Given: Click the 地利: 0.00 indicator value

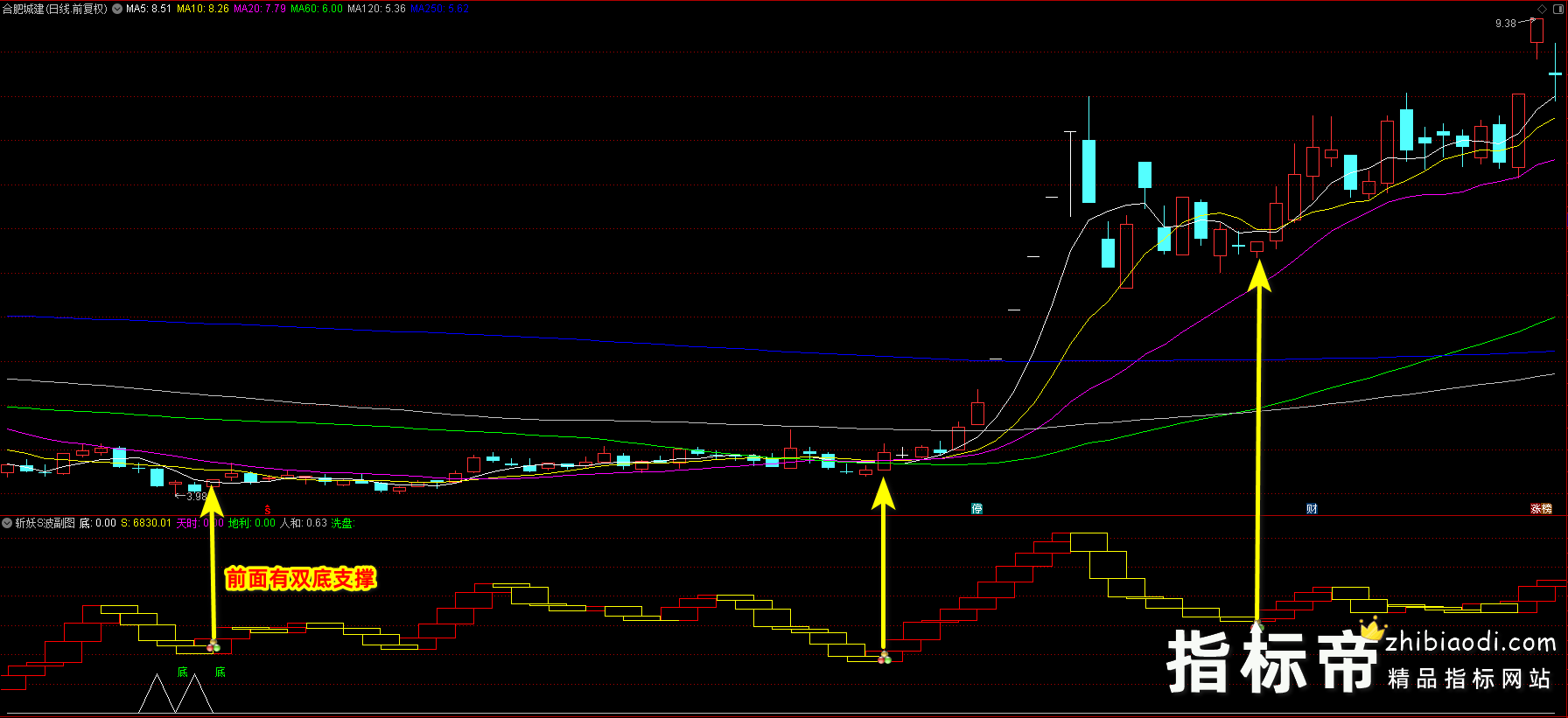Looking at the screenshot, I should click(252, 523).
